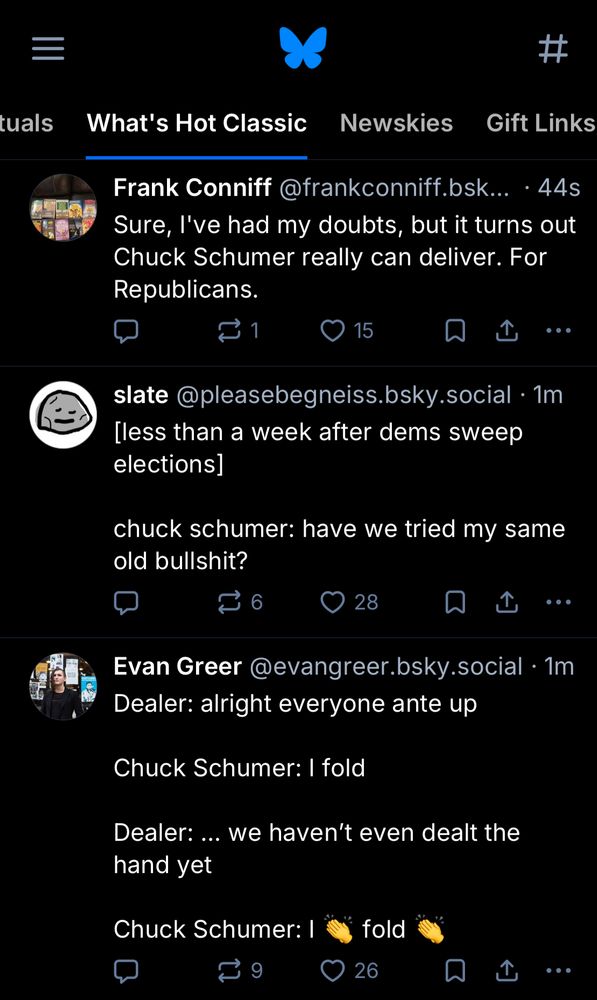The height and width of the screenshot is (1000, 597).
Task: Switch to the Newskies feed tab
Action: (x=396, y=123)
